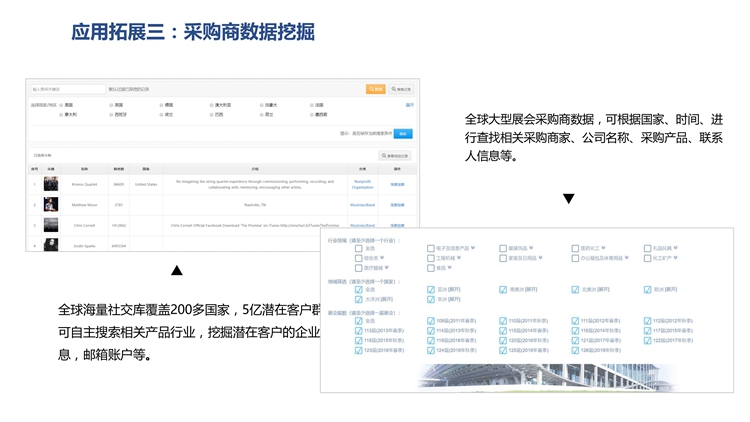The height and width of the screenshot is (422, 750).
Task: Uncheck the 109届 (2011年春季) session checkbox
Action: [x=431, y=321]
